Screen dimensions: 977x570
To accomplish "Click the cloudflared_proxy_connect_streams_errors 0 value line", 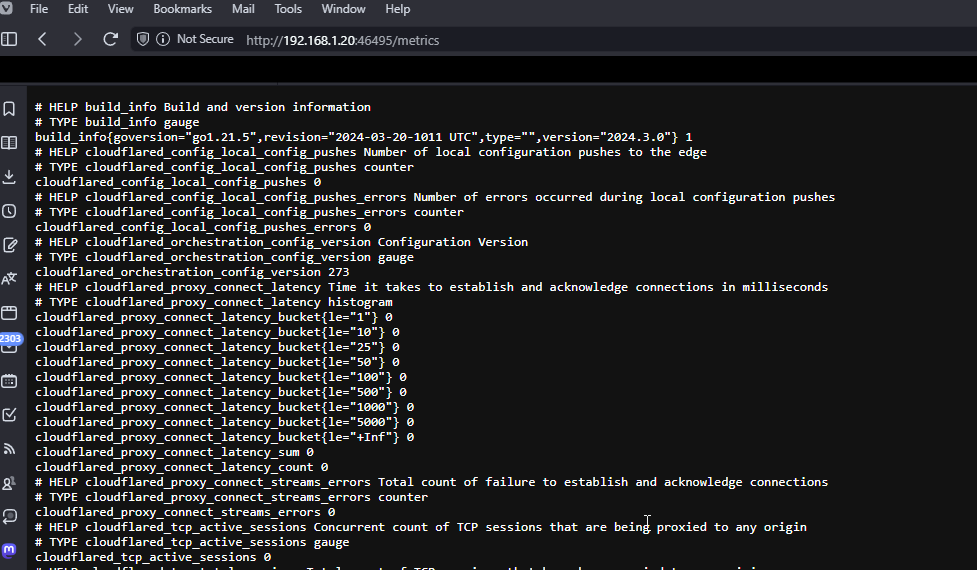I will (x=185, y=512).
